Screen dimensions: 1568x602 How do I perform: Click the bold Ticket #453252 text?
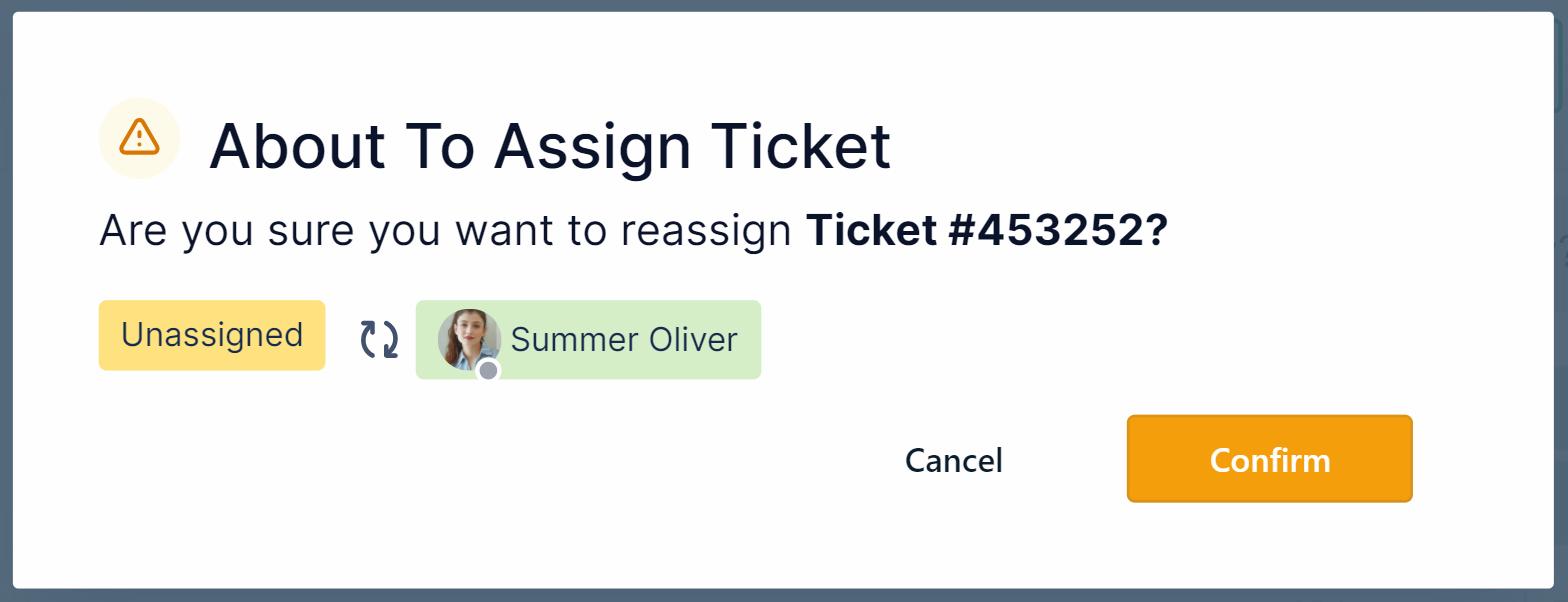click(987, 232)
